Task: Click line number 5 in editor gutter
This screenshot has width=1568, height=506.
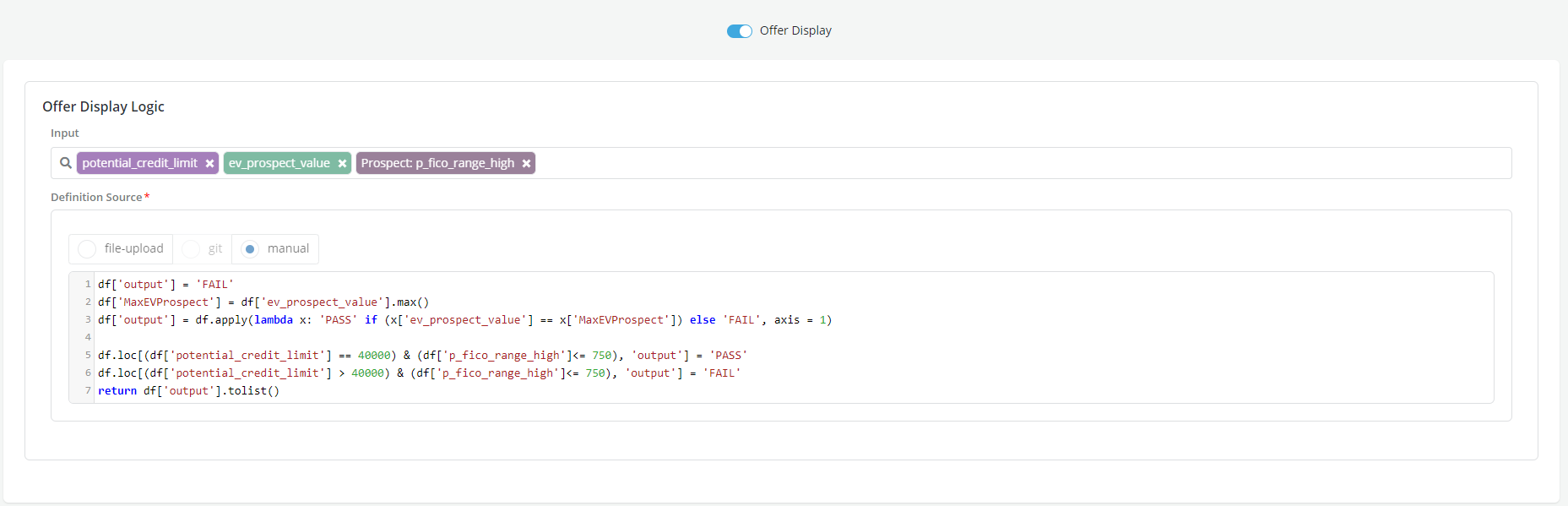Action: click(88, 356)
